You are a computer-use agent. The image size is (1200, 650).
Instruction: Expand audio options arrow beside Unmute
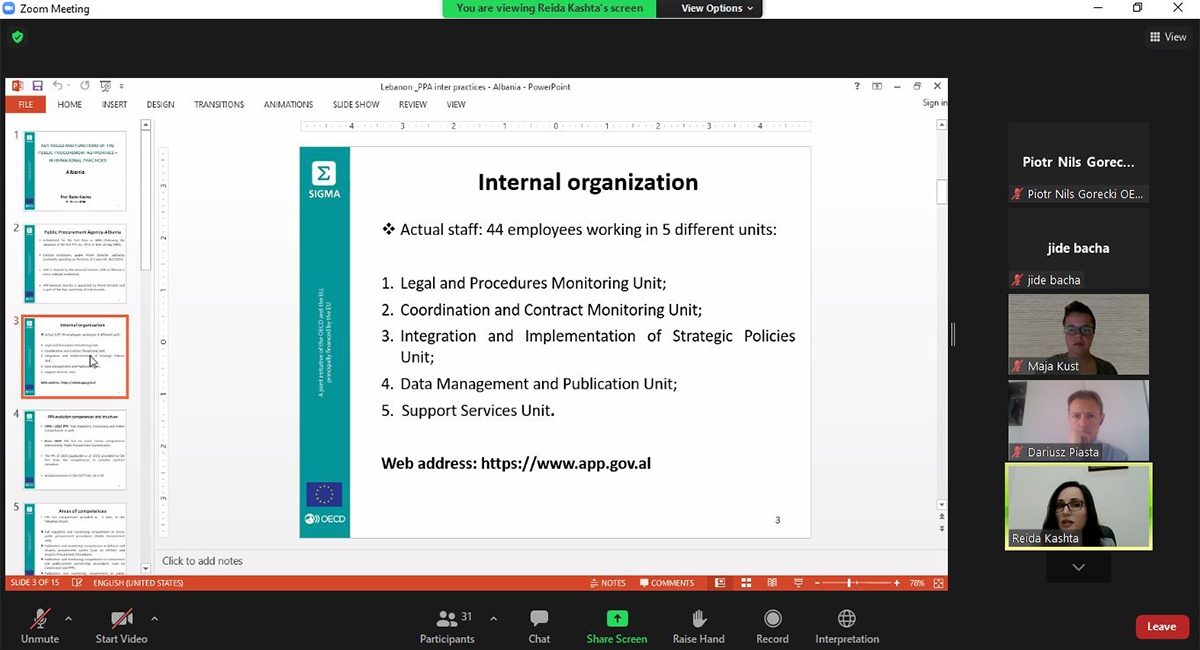tap(68, 618)
